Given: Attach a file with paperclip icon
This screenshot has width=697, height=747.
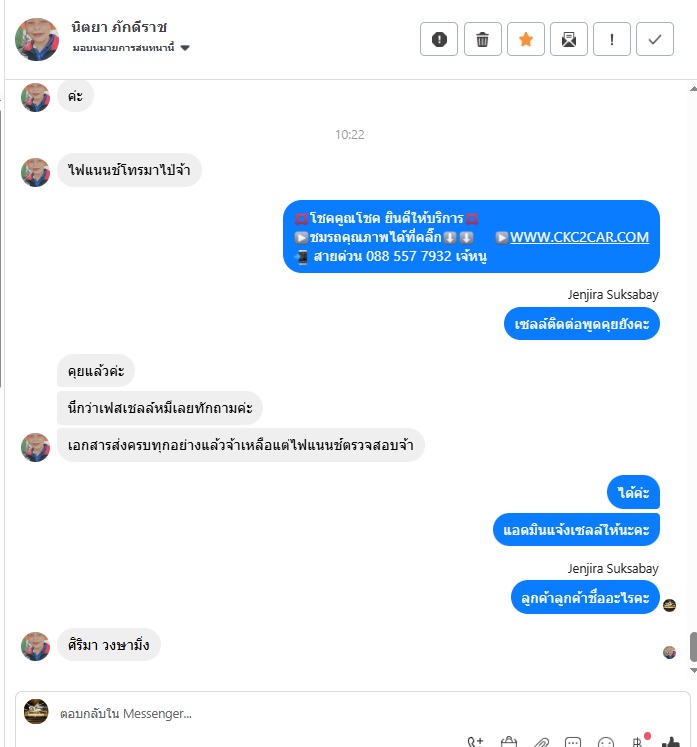Looking at the screenshot, I should coord(541,742).
